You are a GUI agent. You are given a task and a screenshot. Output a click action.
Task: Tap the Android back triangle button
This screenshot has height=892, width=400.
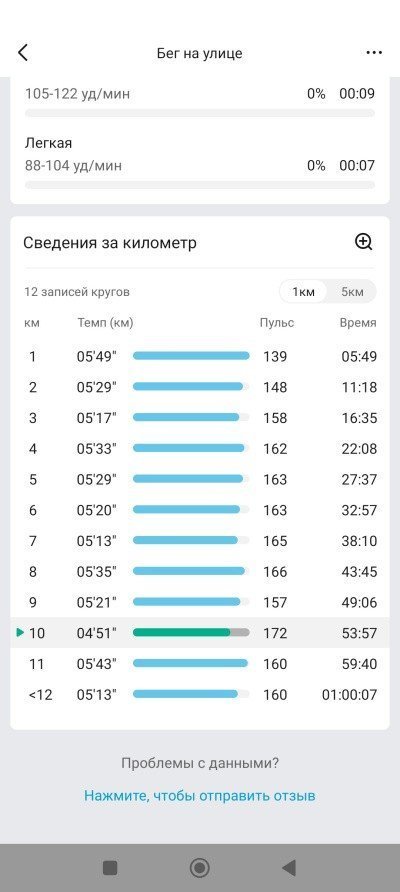(x=289, y=868)
